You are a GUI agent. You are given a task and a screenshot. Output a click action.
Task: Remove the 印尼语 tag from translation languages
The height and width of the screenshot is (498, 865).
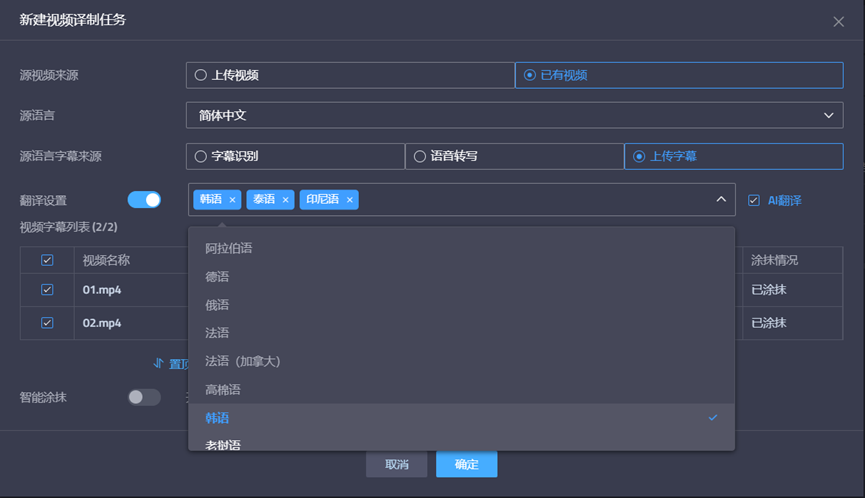click(349, 200)
